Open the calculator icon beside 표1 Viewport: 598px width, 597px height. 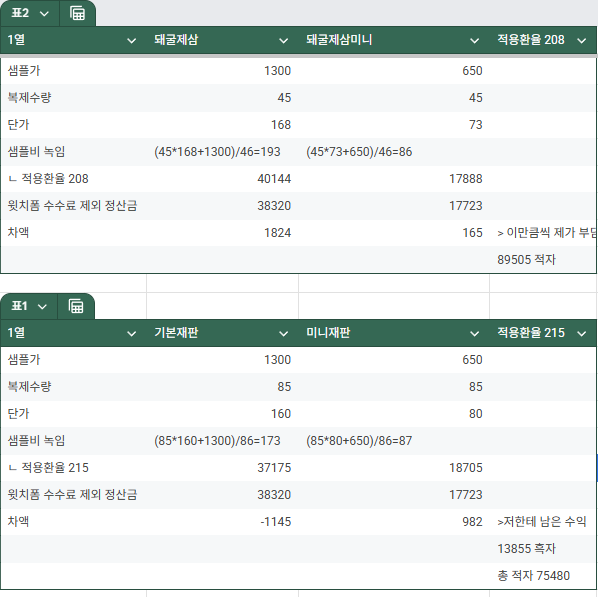point(76,306)
